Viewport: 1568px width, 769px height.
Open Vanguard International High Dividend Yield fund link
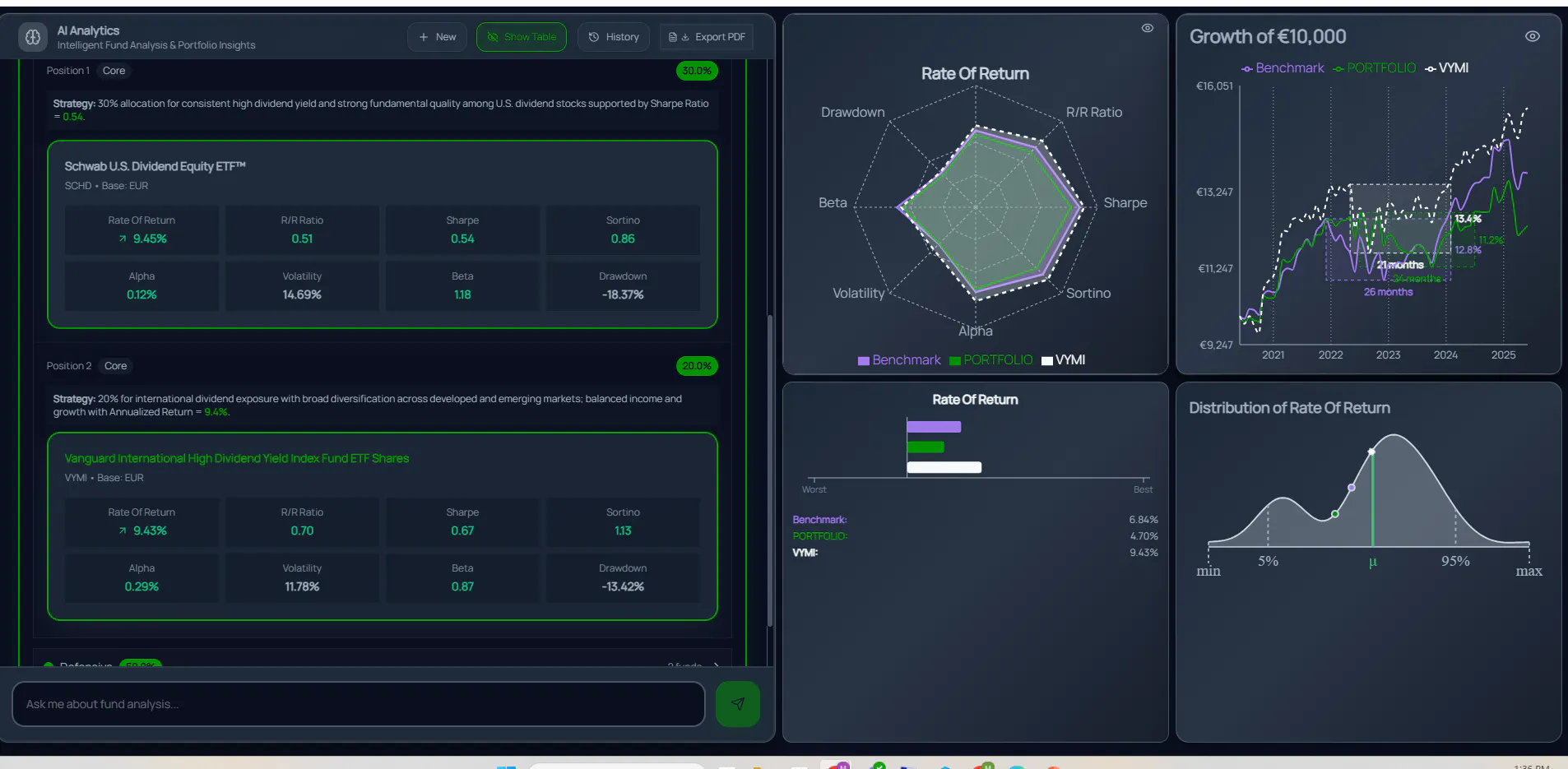(237, 458)
